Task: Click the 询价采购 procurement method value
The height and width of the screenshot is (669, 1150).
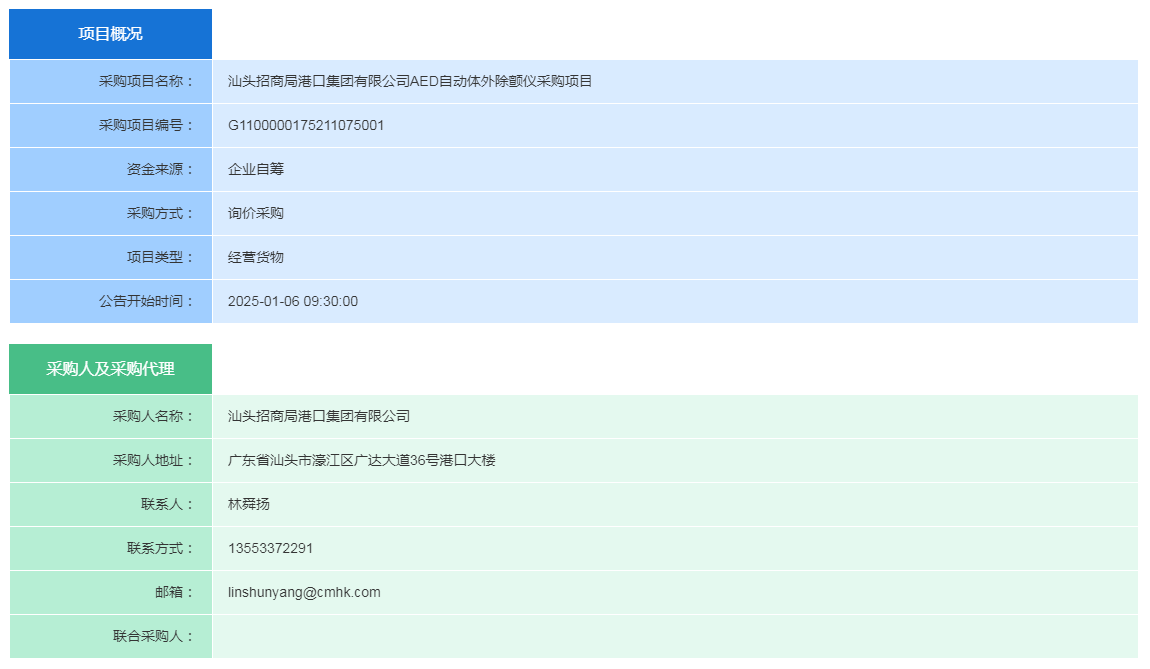Action: click(x=256, y=213)
